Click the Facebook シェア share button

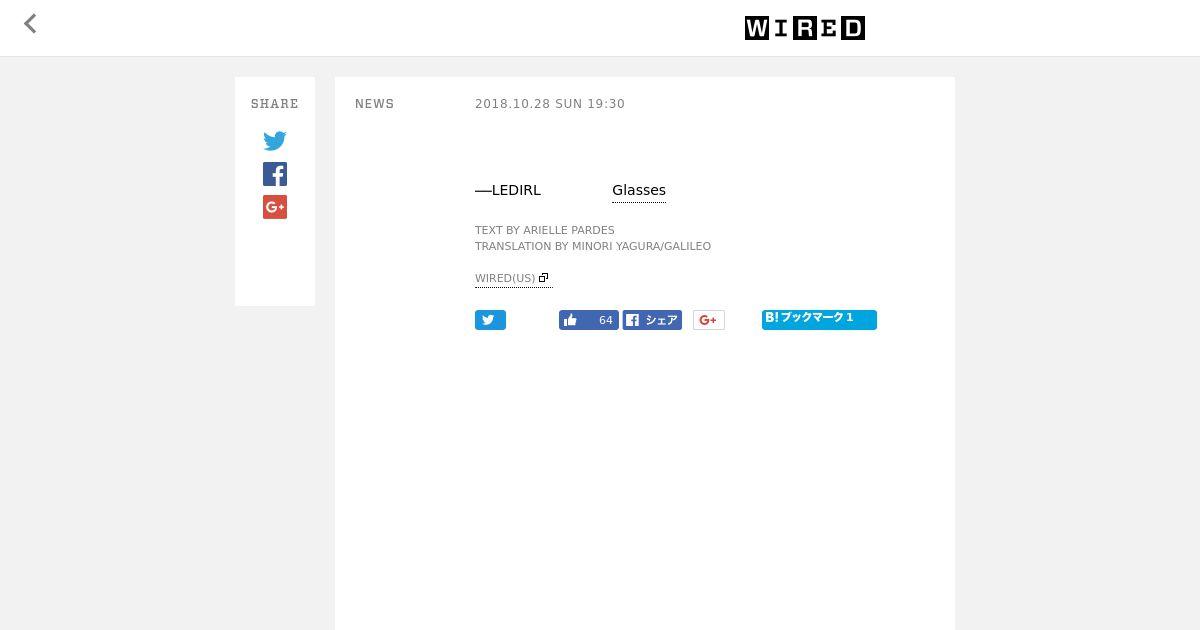click(652, 320)
